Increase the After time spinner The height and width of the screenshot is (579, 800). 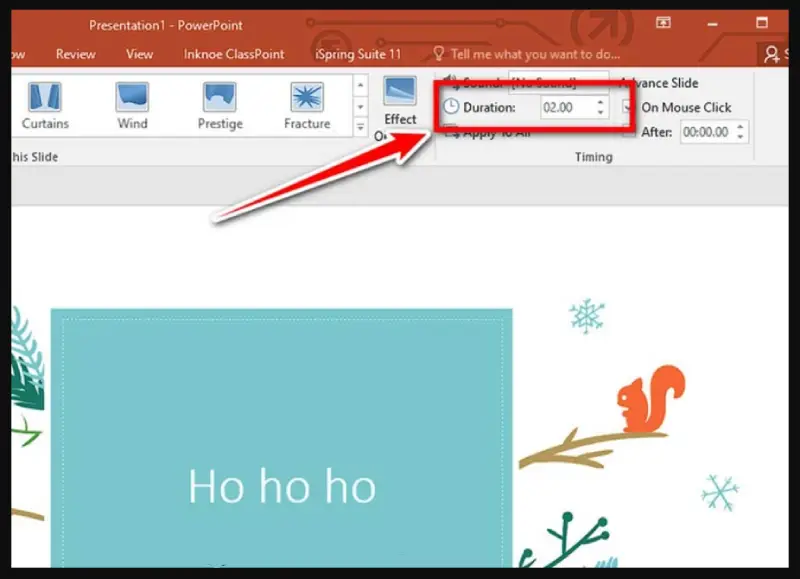740,127
